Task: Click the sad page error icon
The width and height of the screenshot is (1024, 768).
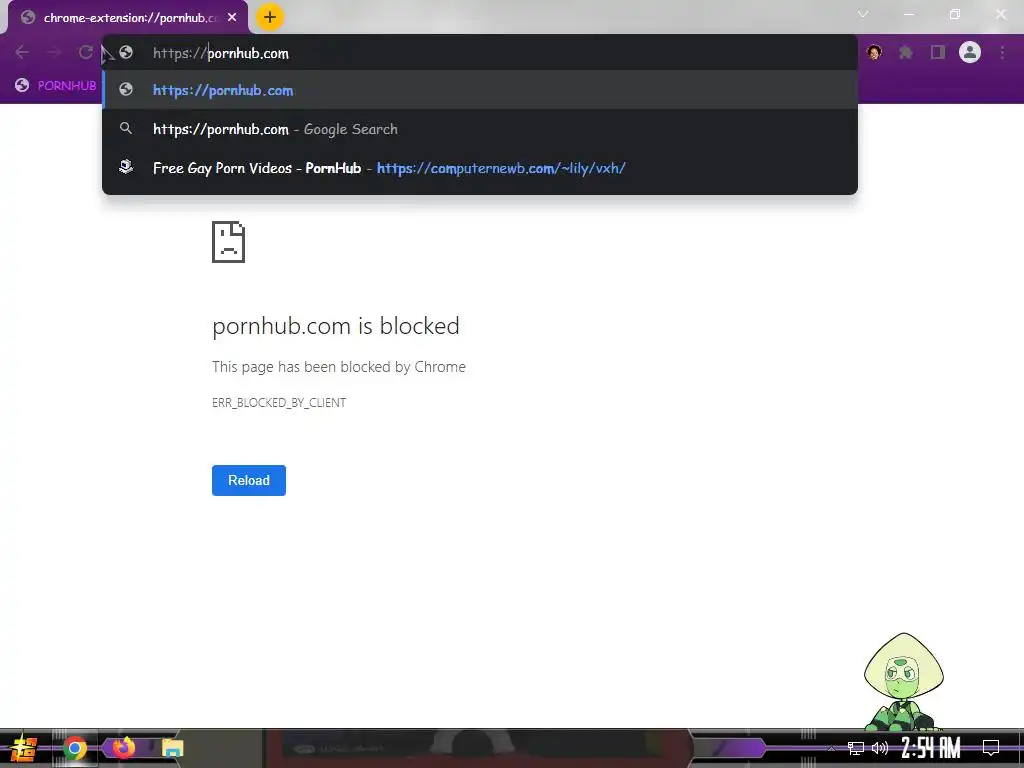Action: pos(229,242)
